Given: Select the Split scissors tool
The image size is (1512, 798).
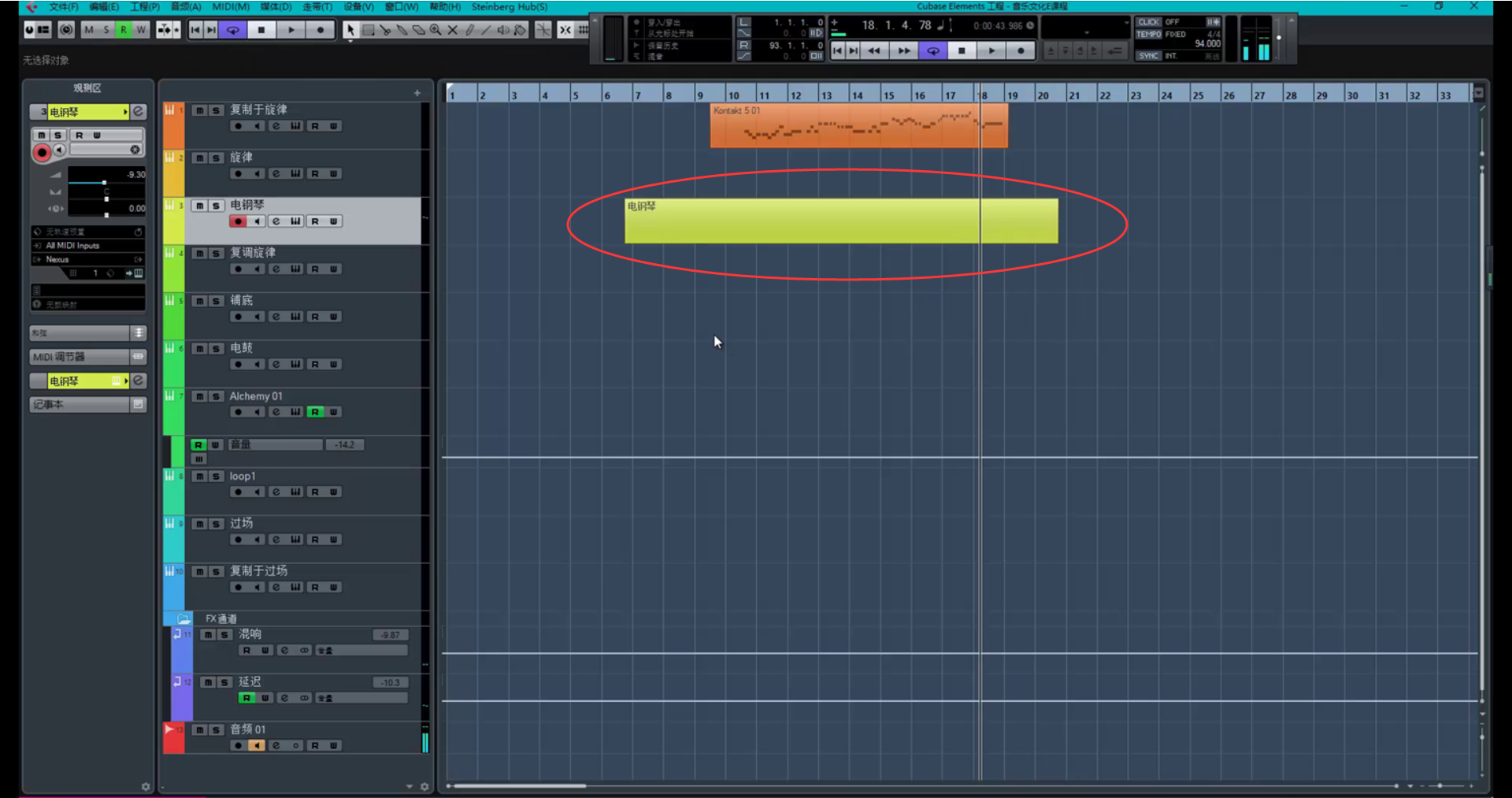Looking at the screenshot, I should pyautogui.click(x=385, y=30).
